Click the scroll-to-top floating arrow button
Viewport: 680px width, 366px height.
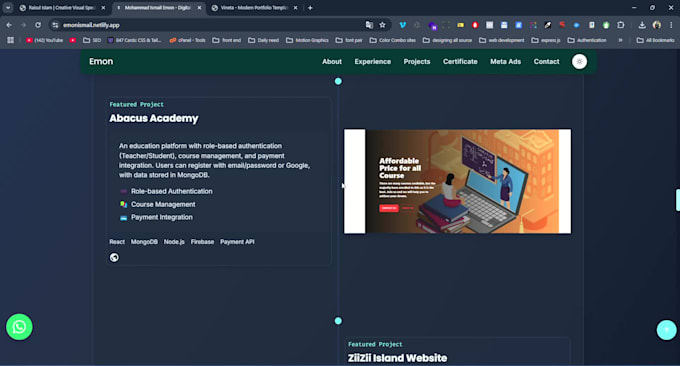pyautogui.click(x=667, y=330)
